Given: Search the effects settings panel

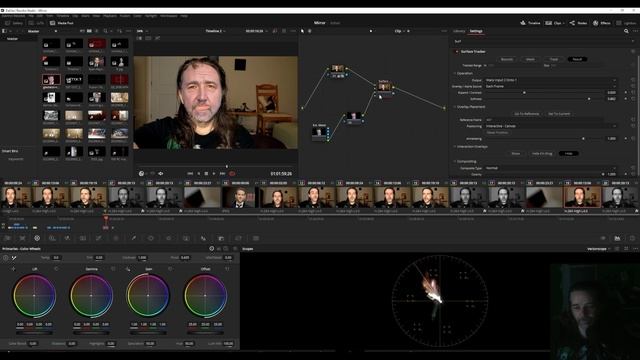Looking at the screenshot, I should pyautogui.click(x=626, y=31).
